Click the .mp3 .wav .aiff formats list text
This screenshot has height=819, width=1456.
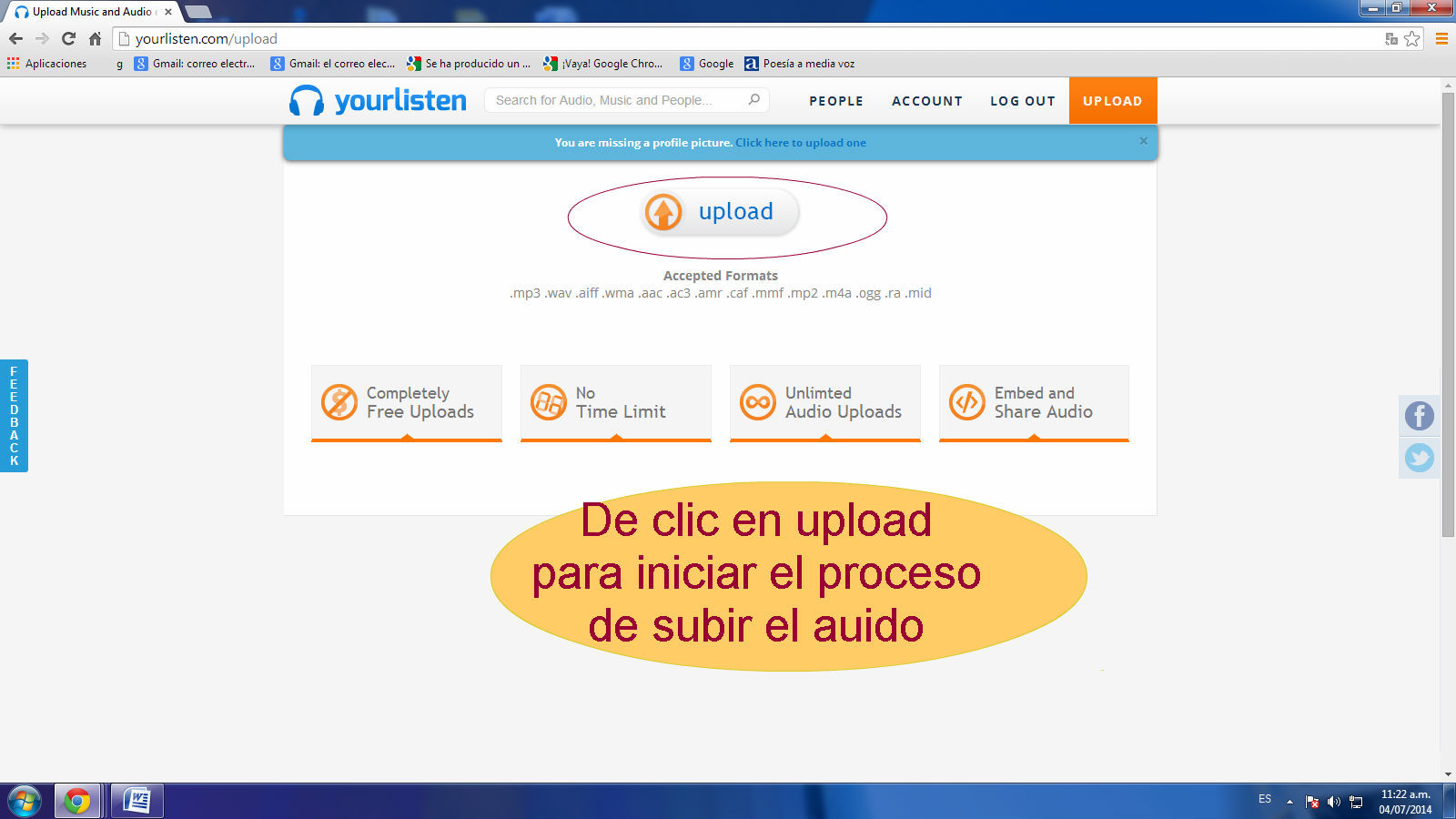(x=721, y=293)
